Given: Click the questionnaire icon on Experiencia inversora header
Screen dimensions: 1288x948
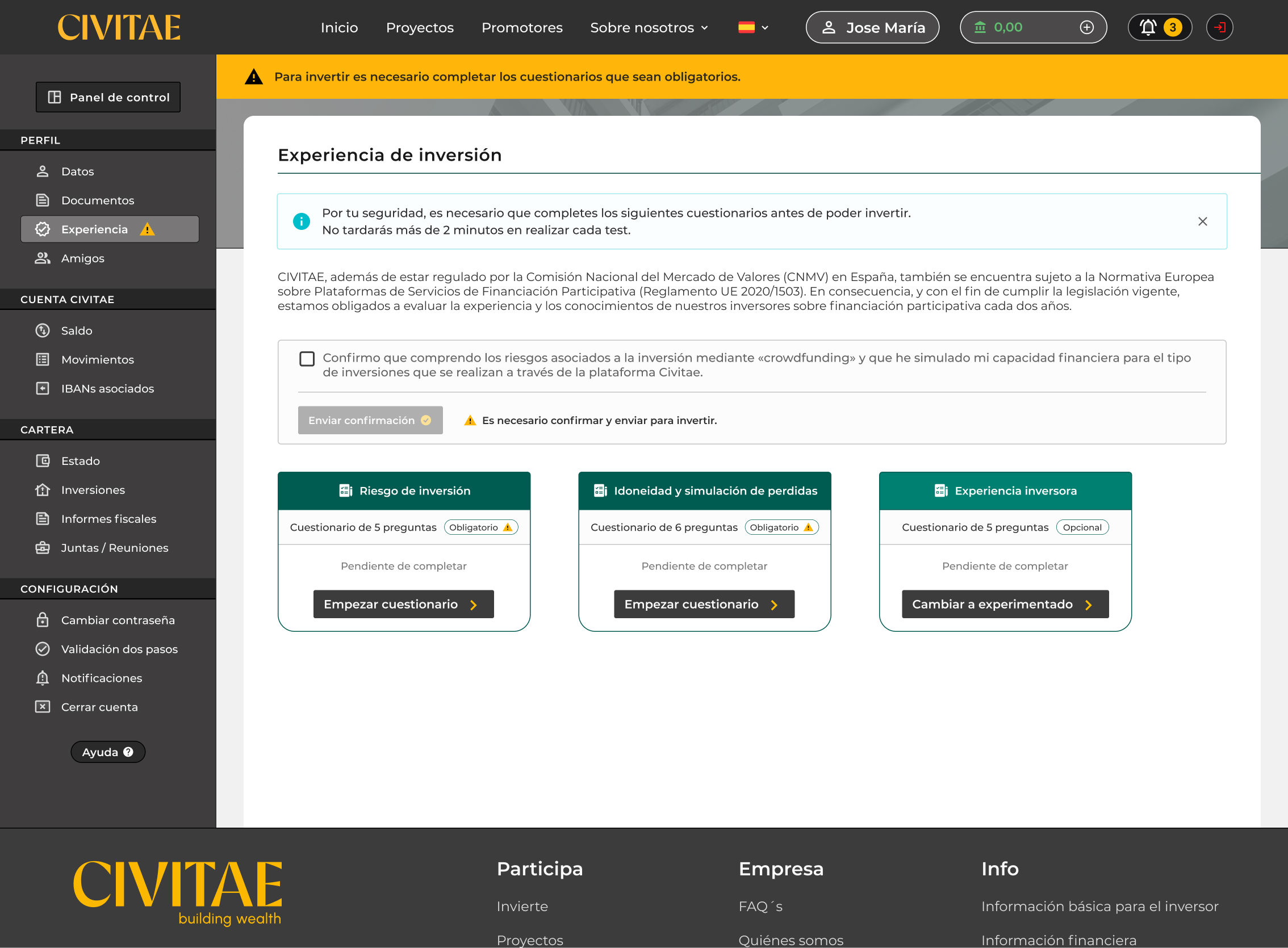Looking at the screenshot, I should point(942,490).
